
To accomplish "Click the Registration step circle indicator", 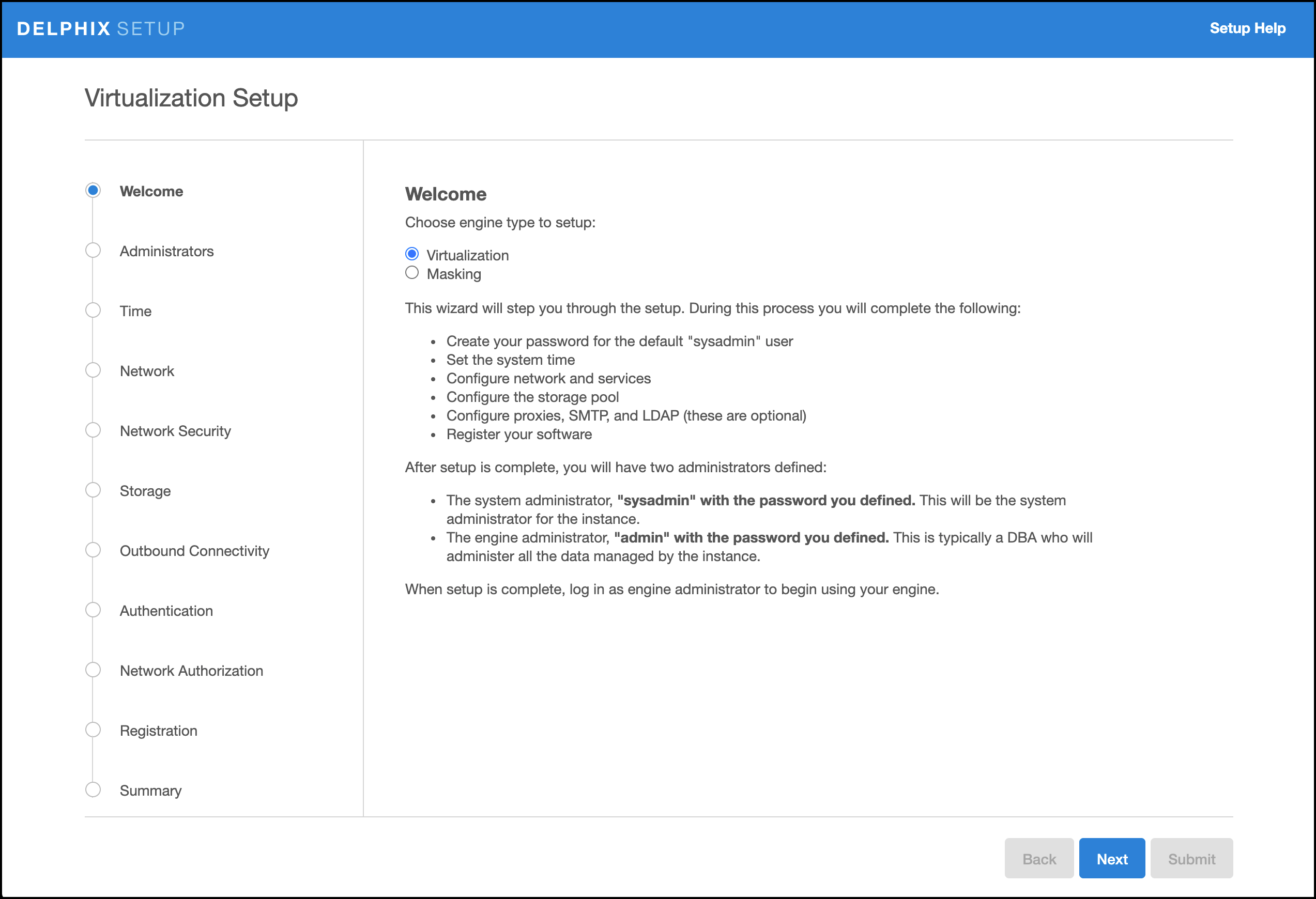I will pos(93,730).
